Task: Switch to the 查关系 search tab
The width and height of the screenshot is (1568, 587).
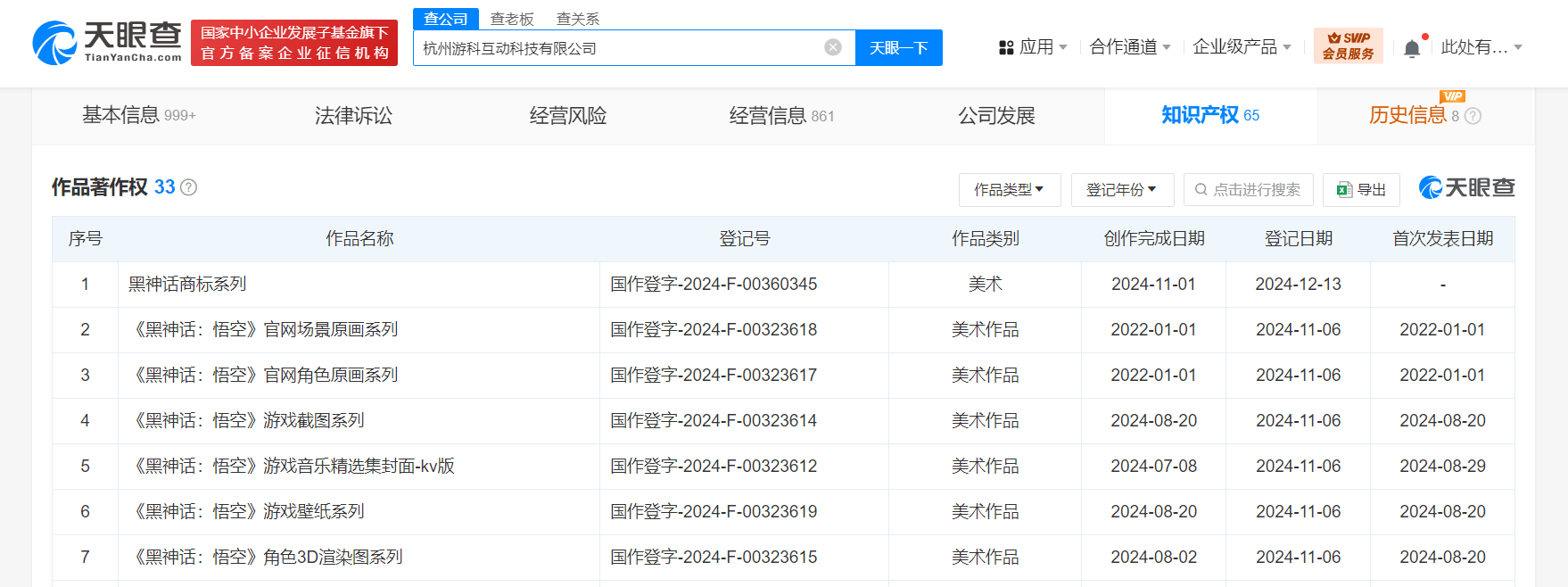Action: click(578, 19)
